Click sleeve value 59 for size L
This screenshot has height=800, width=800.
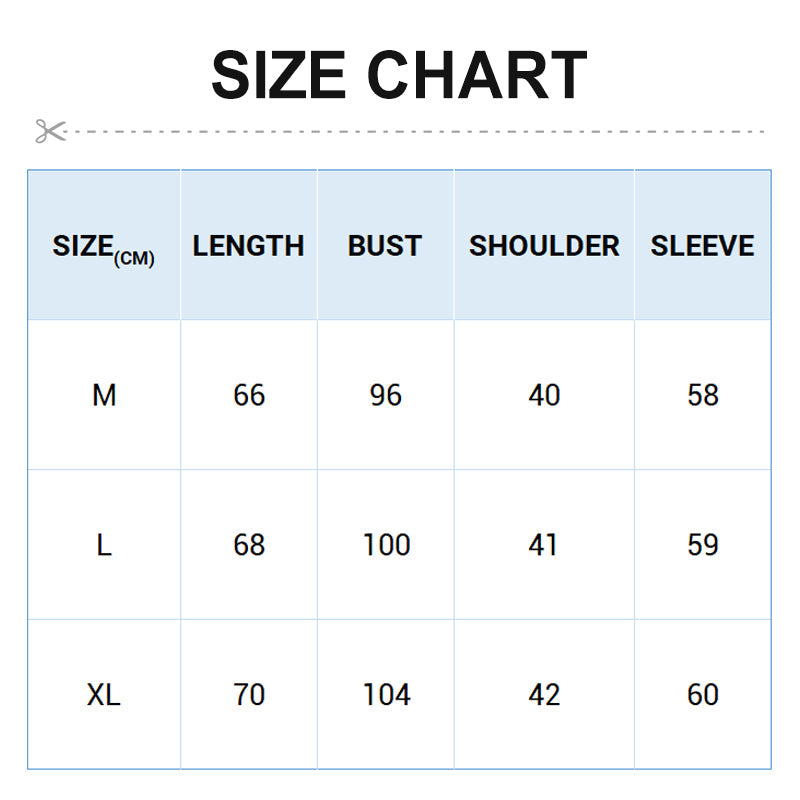(703, 545)
